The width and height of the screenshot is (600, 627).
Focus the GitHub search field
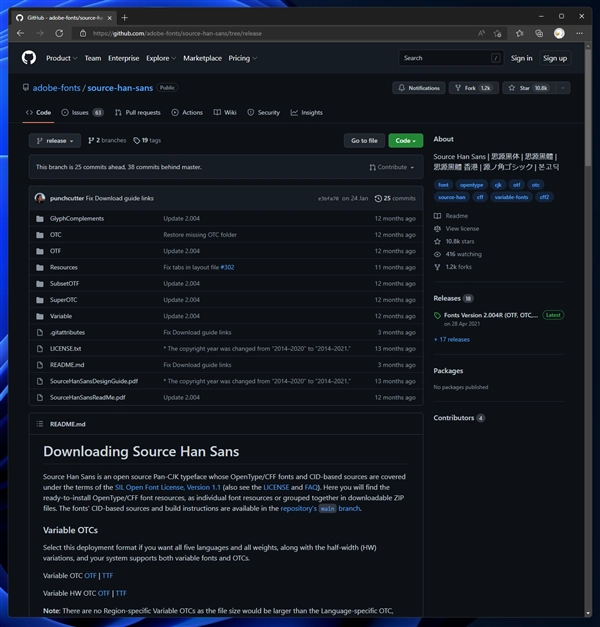pyautogui.click(x=451, y=58)
